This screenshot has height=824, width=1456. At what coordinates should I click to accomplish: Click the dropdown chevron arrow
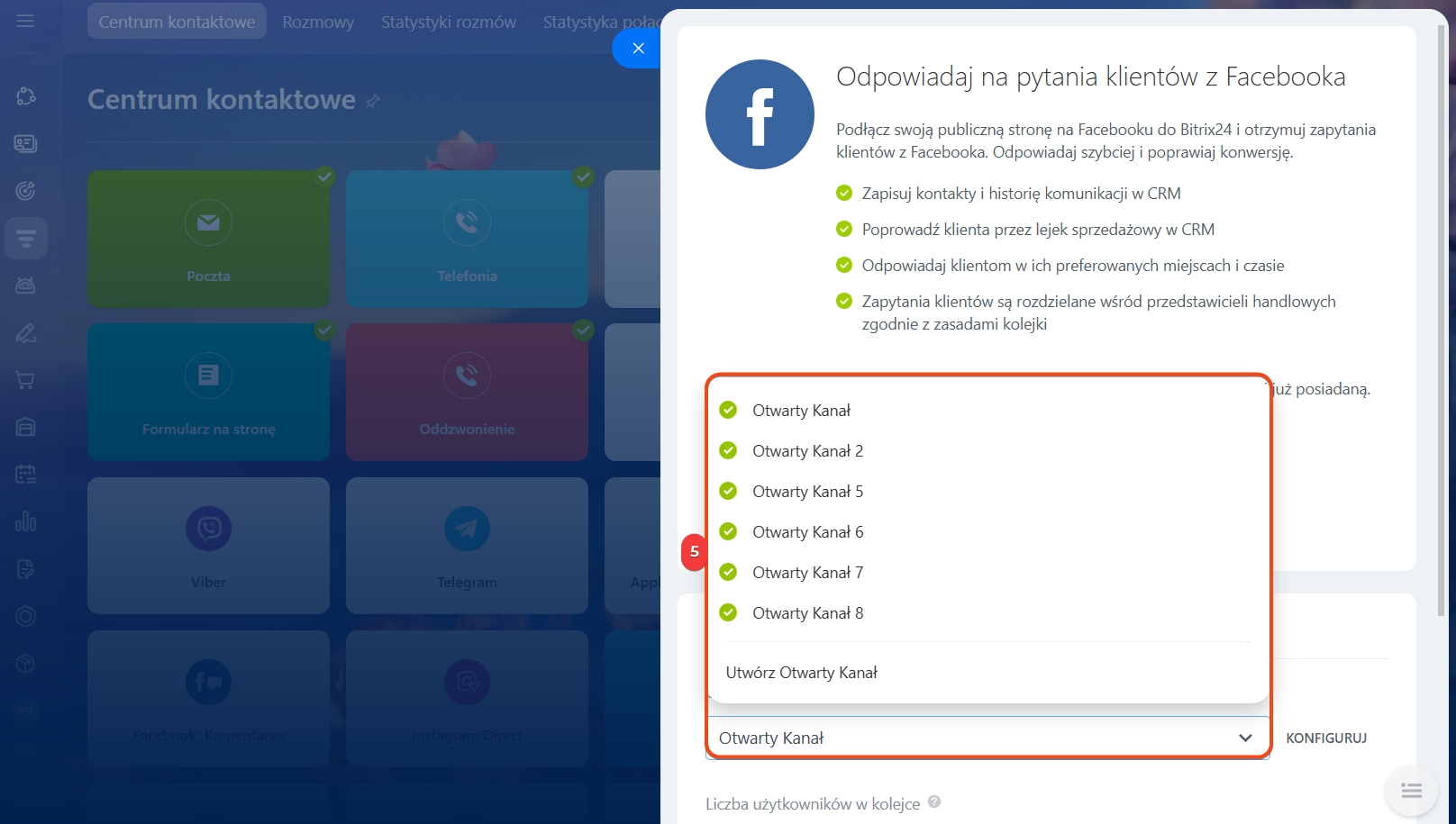coord(1245,738)
